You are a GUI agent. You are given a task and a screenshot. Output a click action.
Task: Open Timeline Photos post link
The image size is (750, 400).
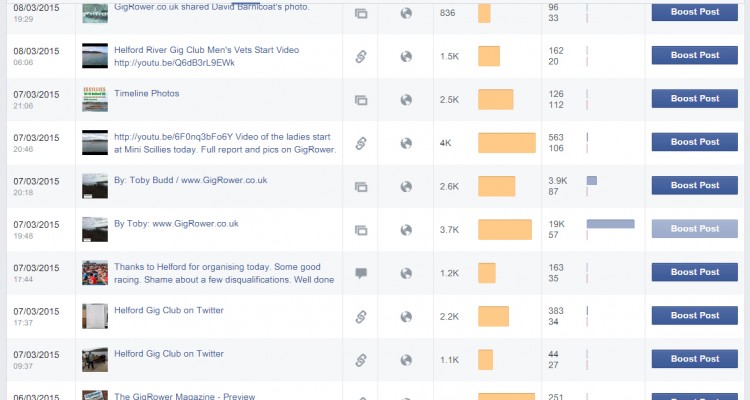point(146,93)
